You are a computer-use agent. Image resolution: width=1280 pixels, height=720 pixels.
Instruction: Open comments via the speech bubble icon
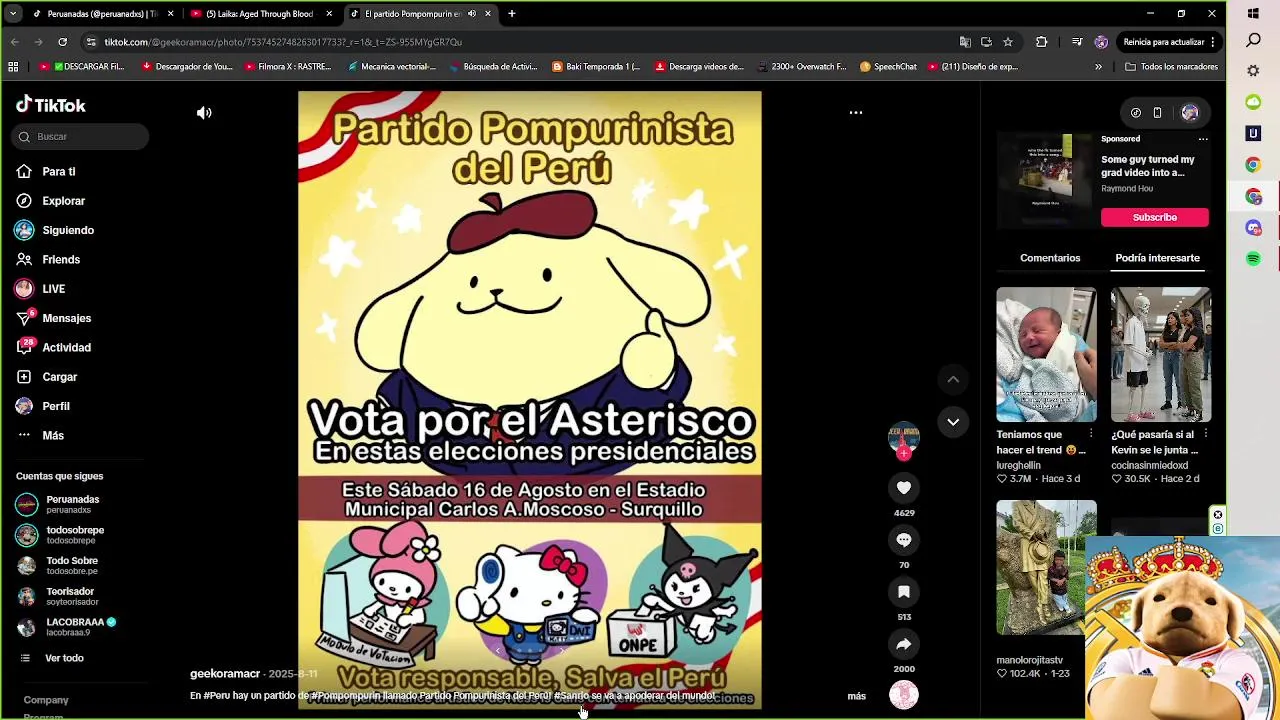(x=904, y=540)
